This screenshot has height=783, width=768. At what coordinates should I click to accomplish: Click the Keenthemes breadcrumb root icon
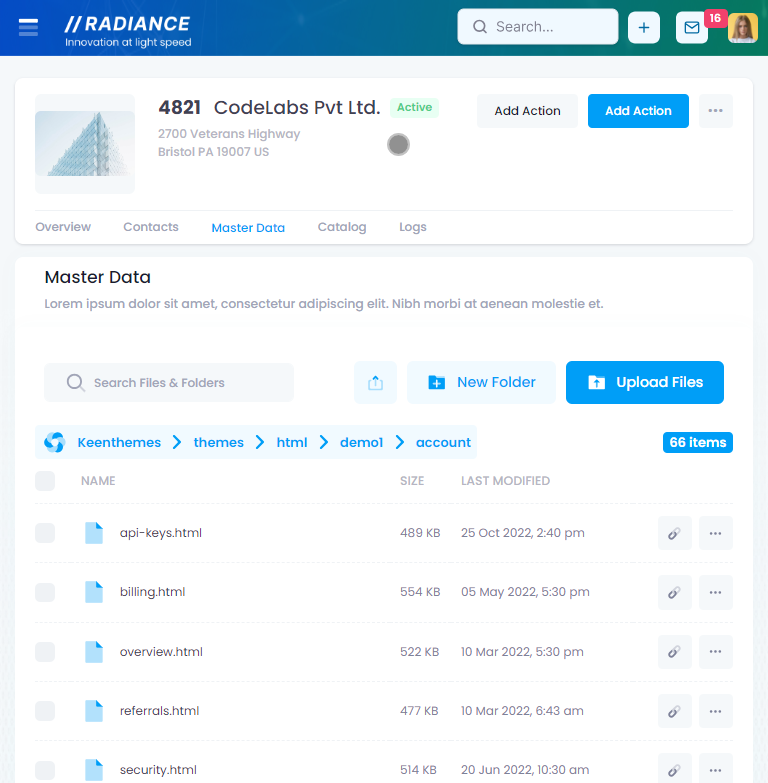54,442
